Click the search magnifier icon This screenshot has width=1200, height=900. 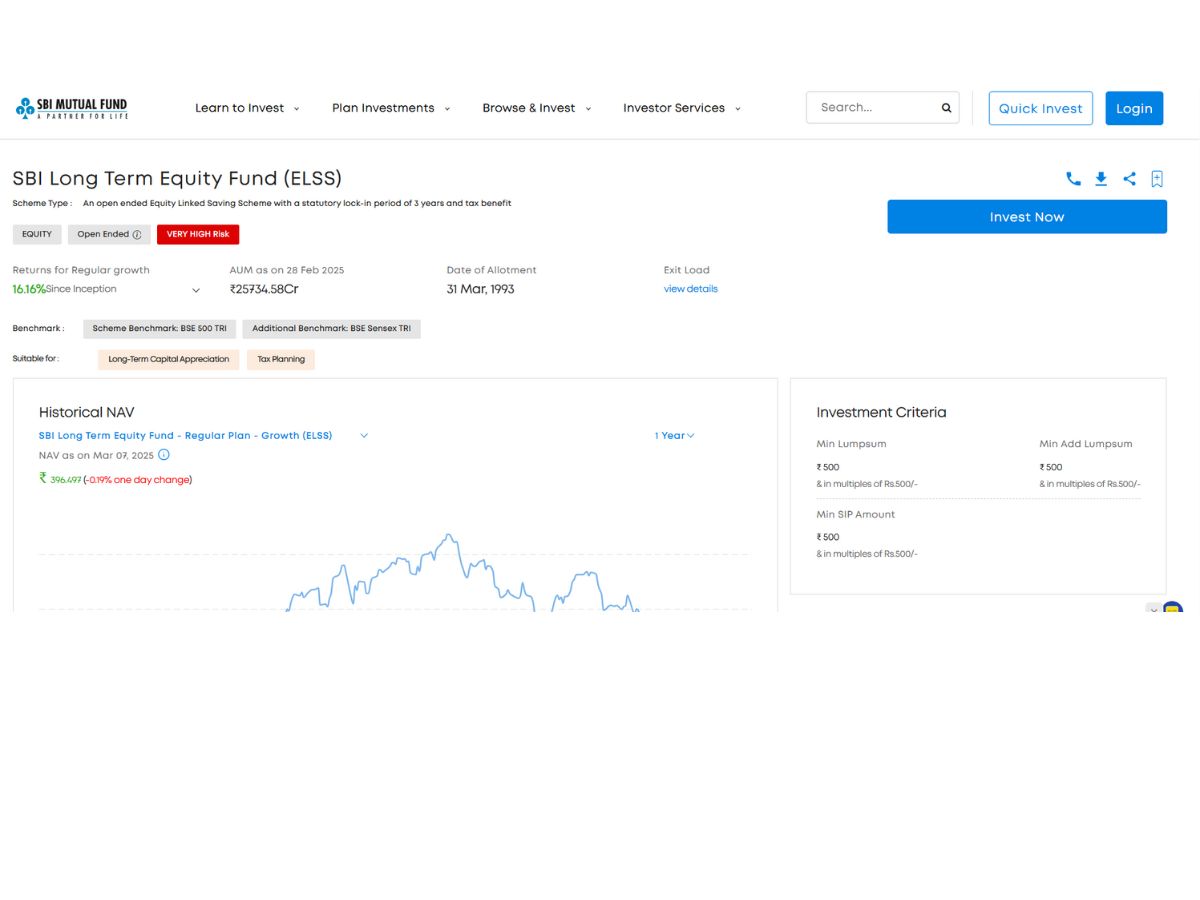[x=945, y=107]
